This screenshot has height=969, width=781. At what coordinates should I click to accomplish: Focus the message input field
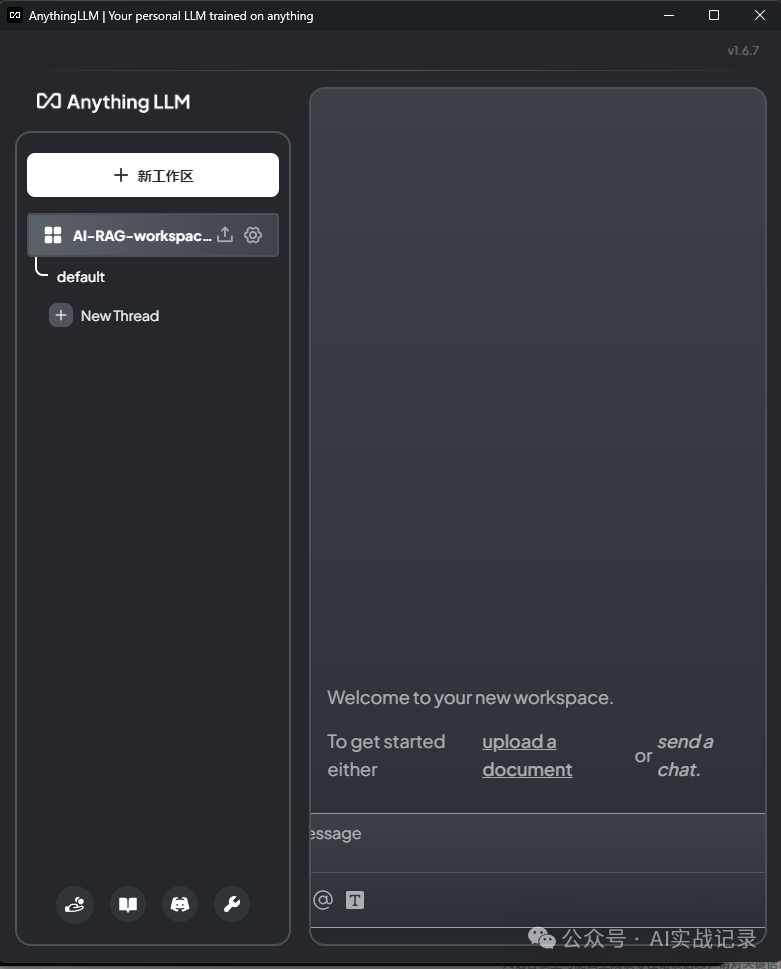[538, 842]
